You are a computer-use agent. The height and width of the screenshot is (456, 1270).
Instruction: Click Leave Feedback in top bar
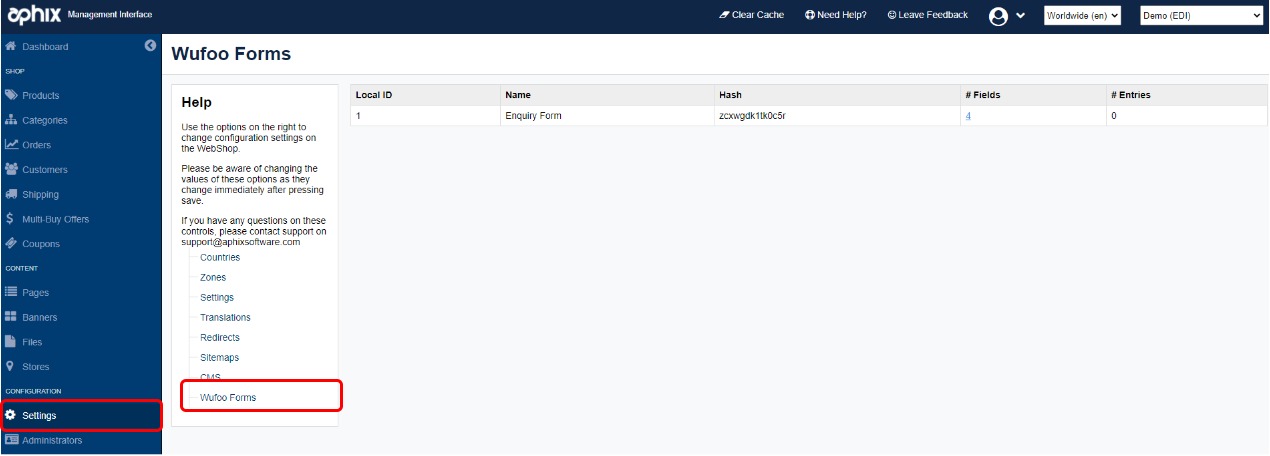[x=927, y=15]
